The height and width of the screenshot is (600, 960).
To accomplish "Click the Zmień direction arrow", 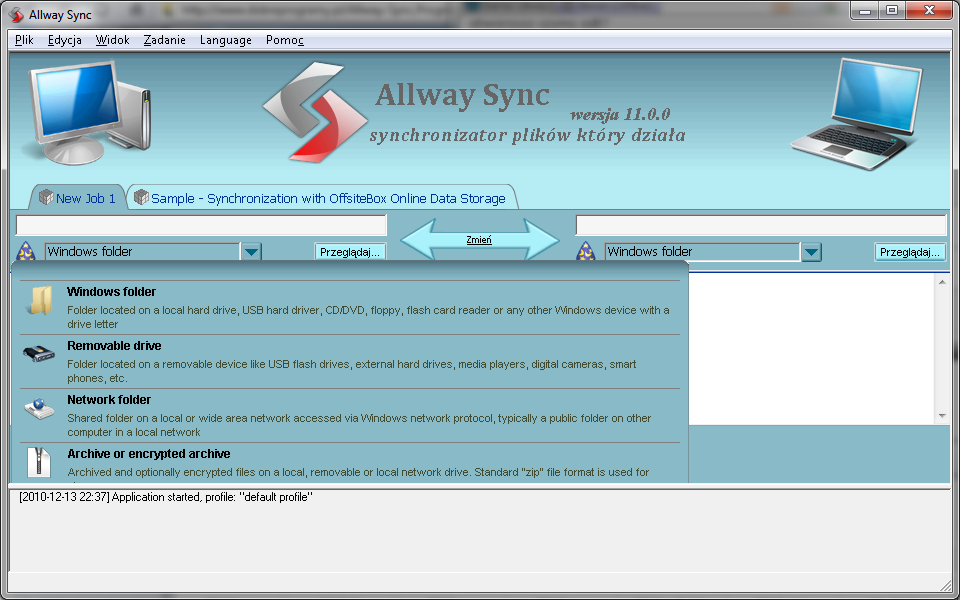I will pos(479,240).
